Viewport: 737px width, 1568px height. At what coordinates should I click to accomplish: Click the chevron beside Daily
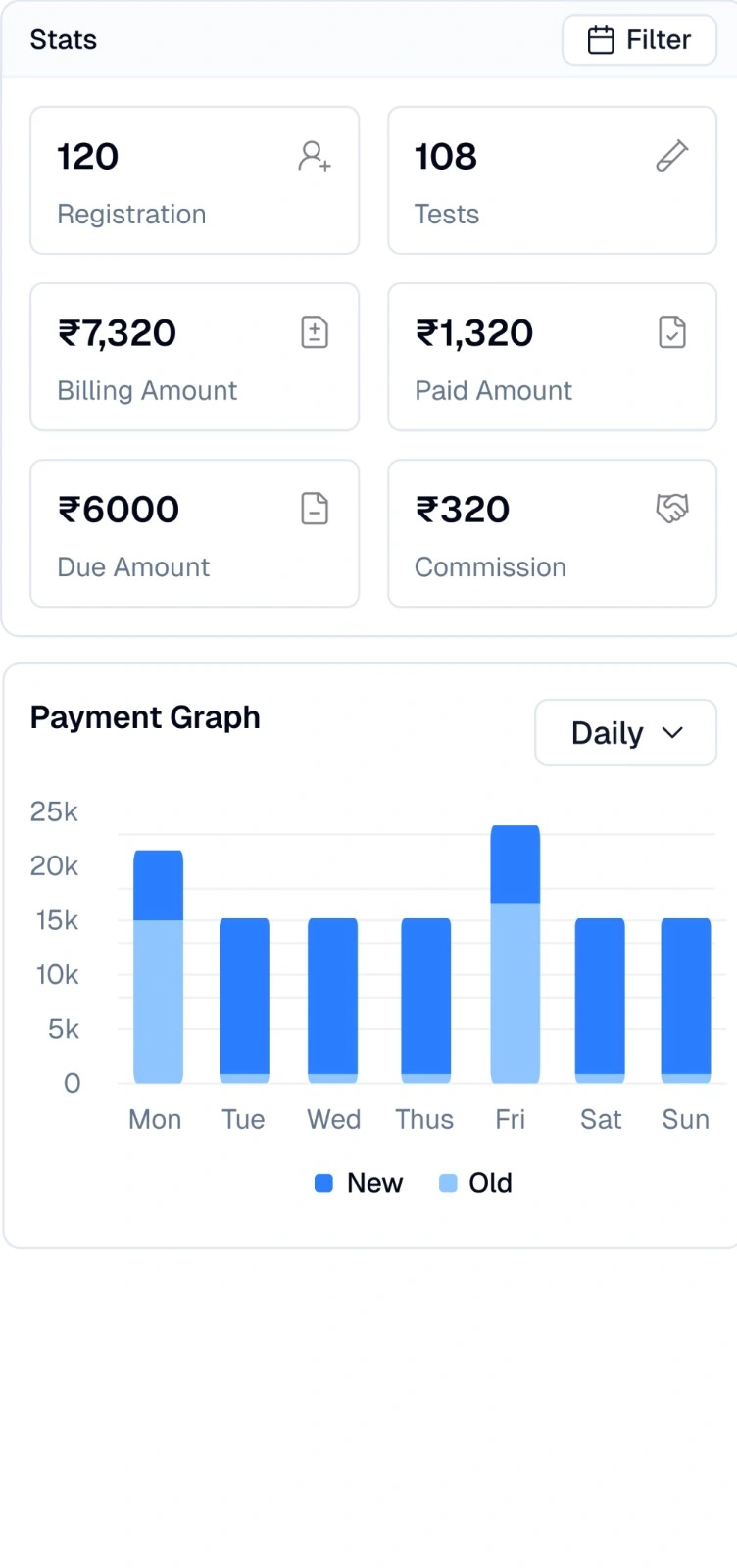coord(673,732)
